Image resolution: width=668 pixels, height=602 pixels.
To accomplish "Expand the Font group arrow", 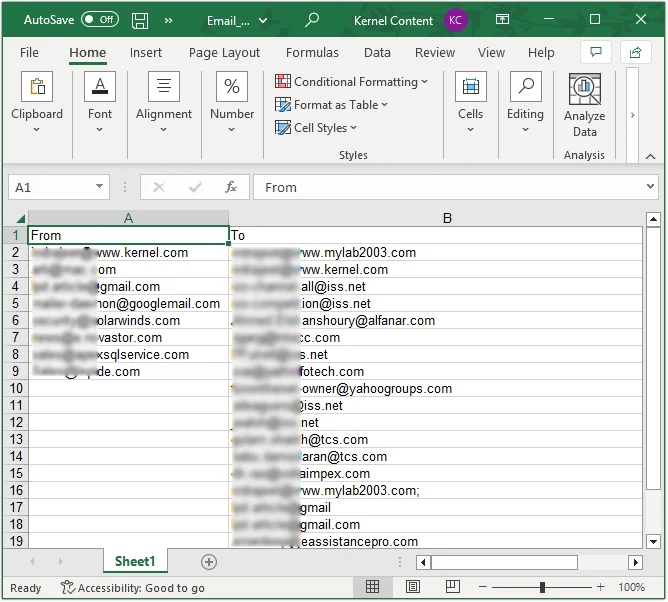I will pyautogui.click(x=100, y=129).
